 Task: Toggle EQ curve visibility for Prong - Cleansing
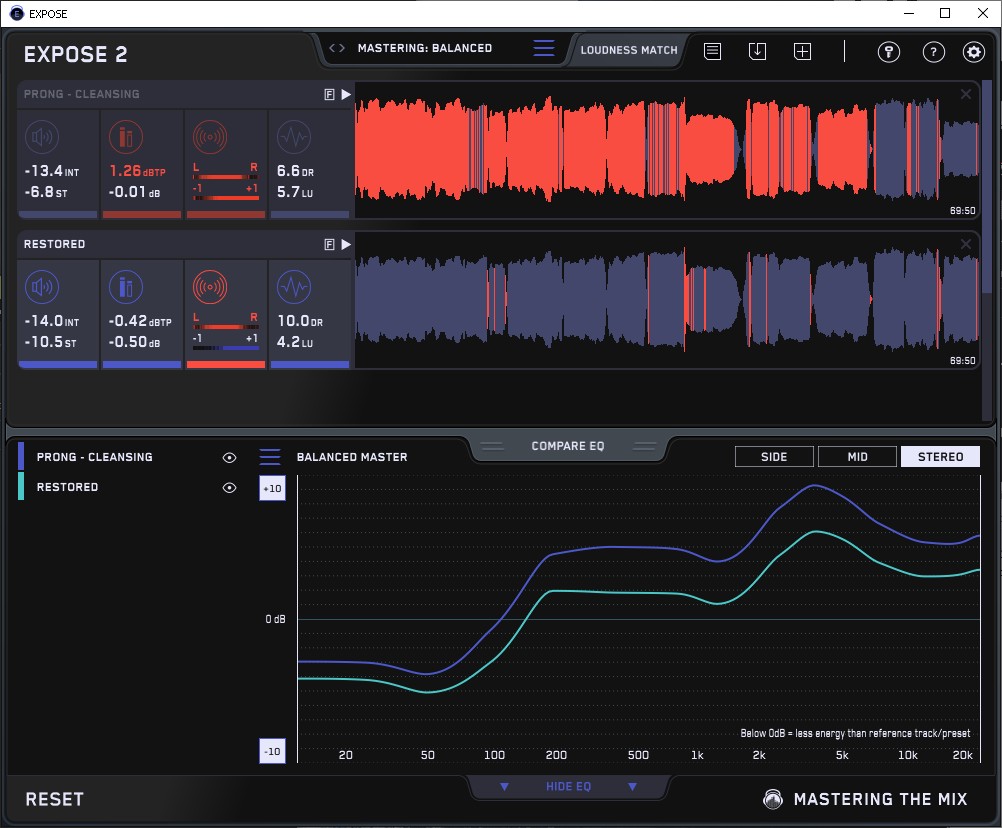tap(230, 457)
